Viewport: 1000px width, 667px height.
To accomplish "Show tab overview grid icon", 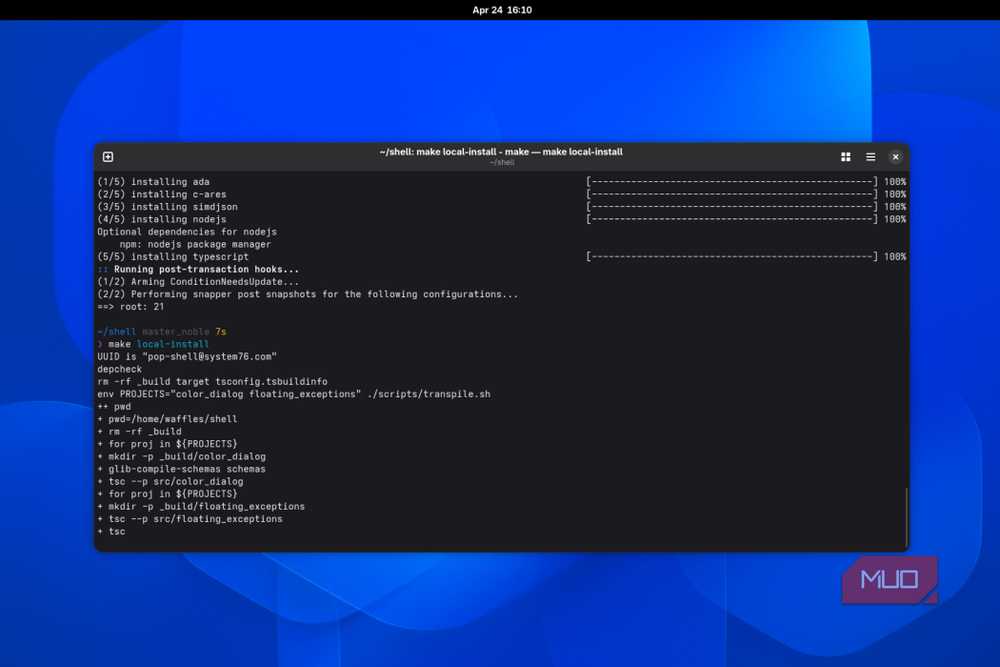I will (x=846, y=157).
